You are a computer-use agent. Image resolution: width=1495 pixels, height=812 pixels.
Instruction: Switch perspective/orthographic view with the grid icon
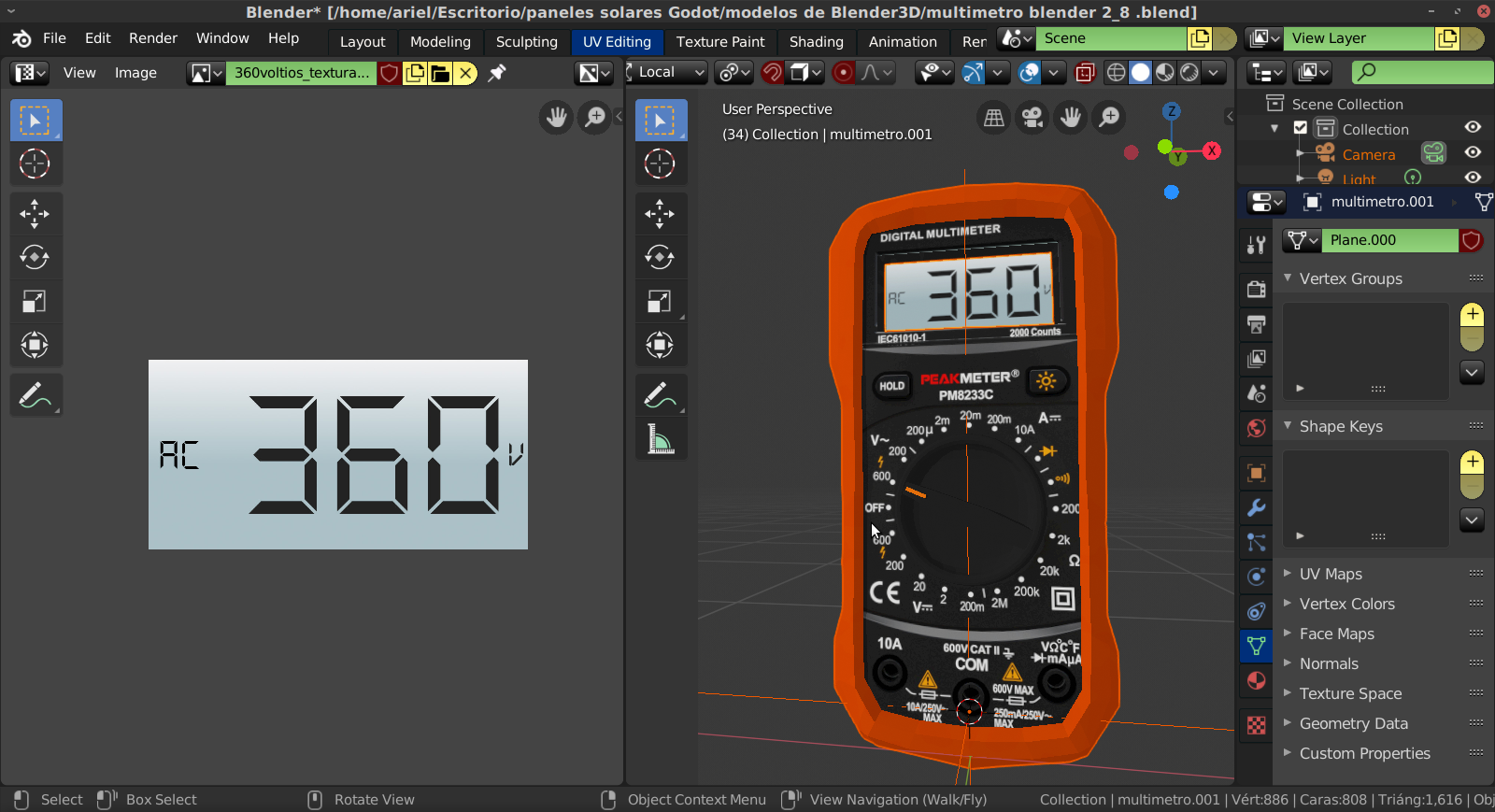994,118
